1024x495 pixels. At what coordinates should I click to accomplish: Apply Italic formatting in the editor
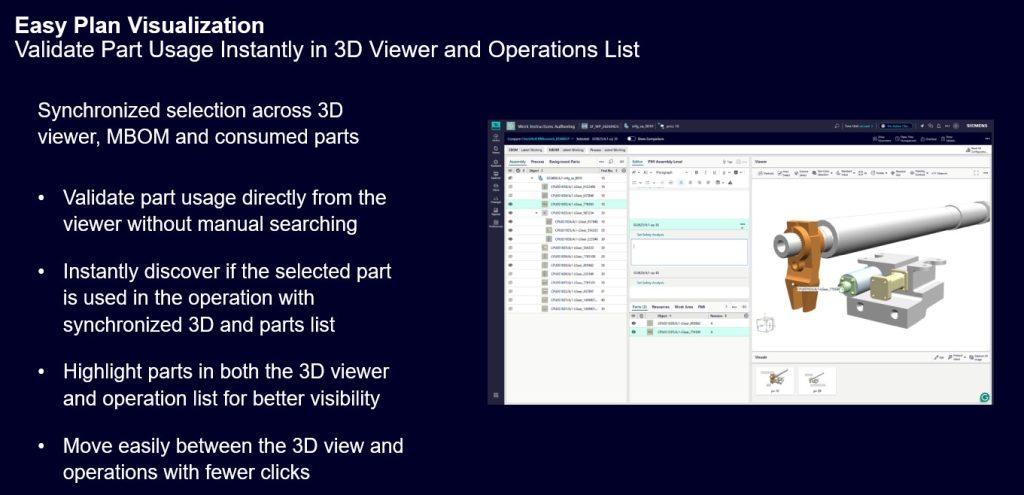pyautogui.click(x=705, y=172)
